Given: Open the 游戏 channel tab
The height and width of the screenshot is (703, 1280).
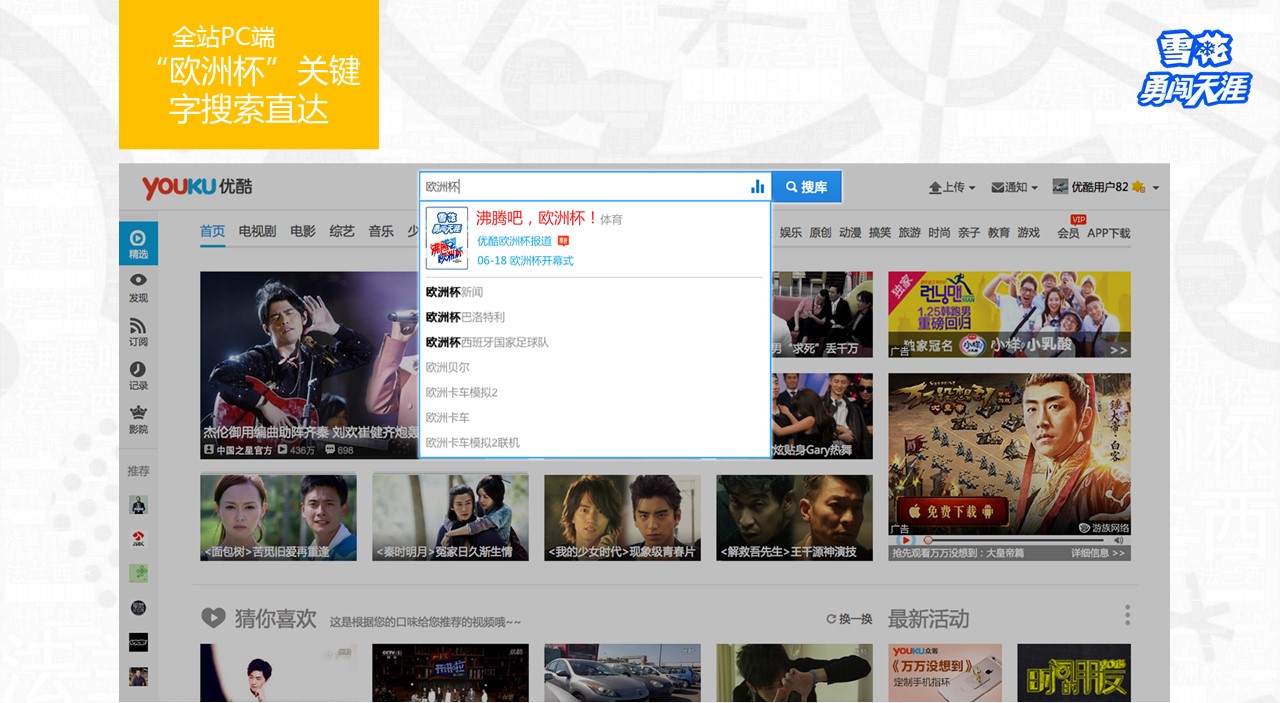Looking at the screenshot, I should point(1028,233).
